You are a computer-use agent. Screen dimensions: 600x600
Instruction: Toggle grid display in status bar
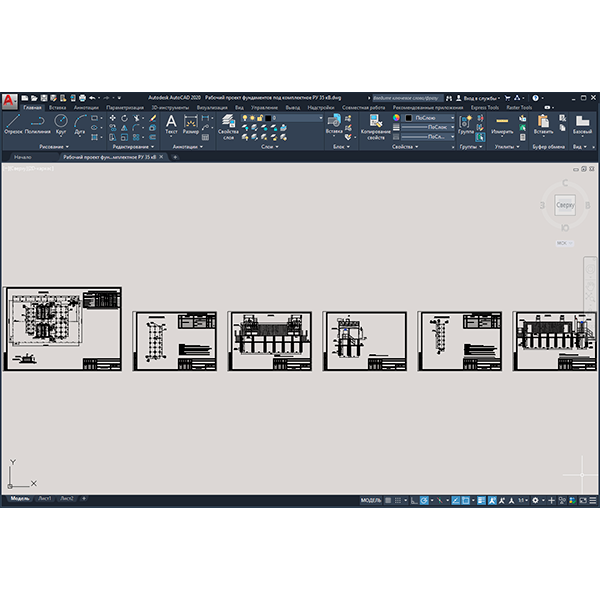point(388,500)
